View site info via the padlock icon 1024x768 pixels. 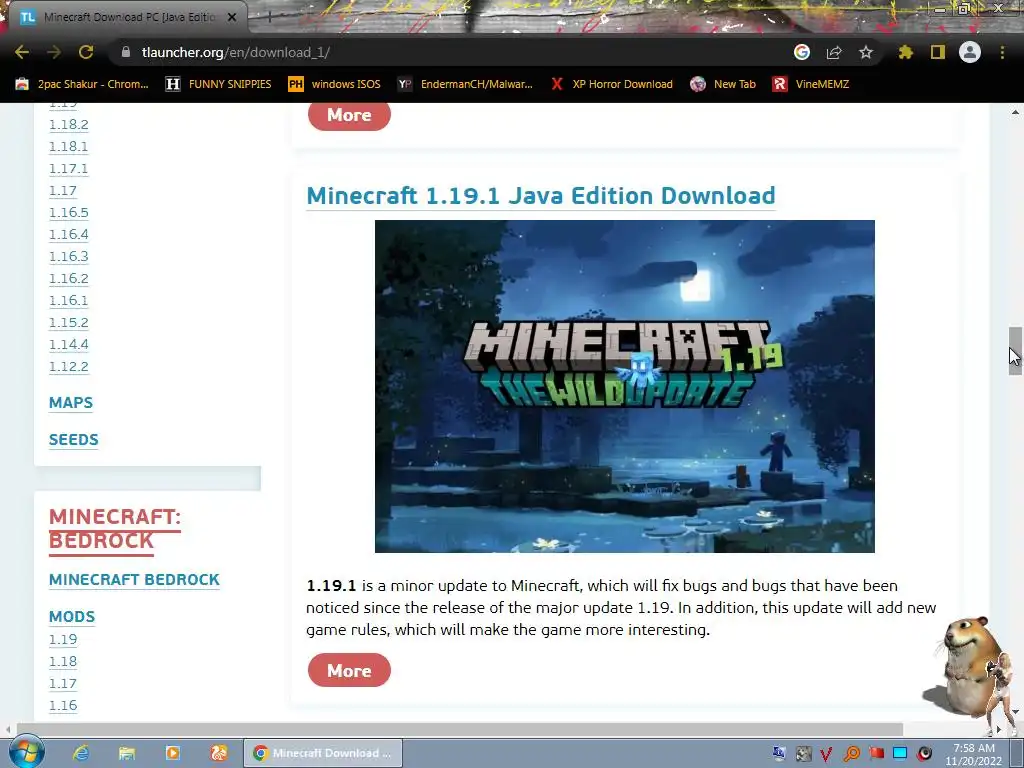[x=126, y=52]
